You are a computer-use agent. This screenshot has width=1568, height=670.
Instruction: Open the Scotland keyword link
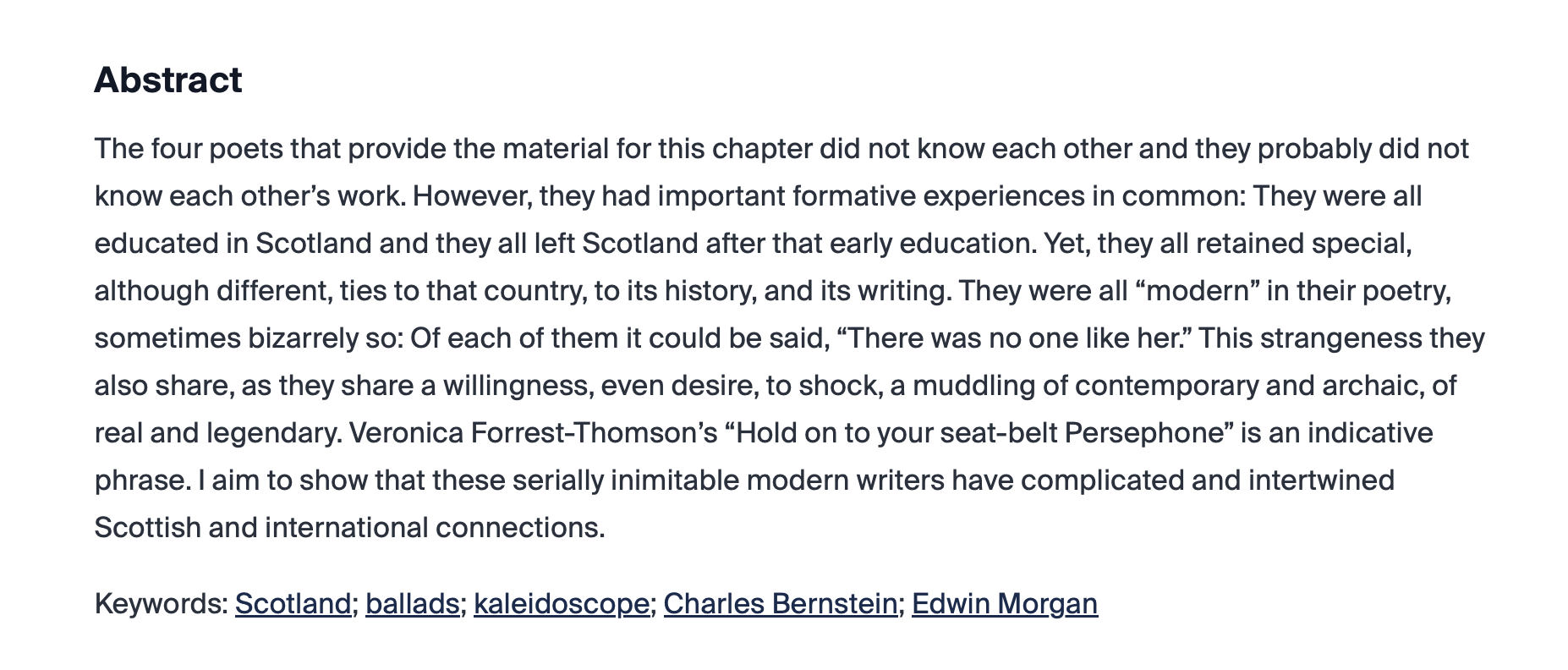[293, 603]
